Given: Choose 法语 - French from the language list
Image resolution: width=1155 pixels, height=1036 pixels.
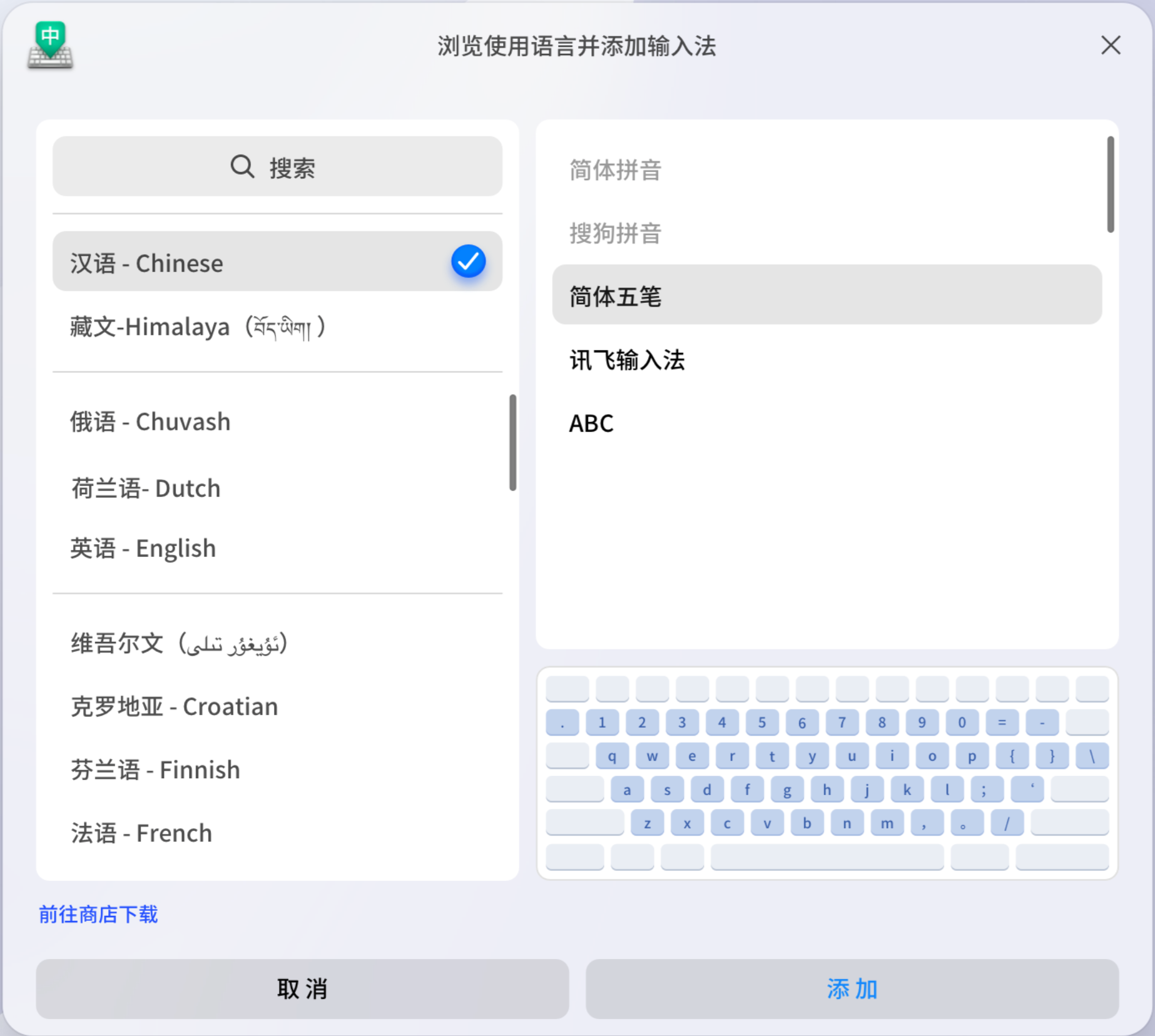Looking at the screenshot, I should [x=141, y=833].
